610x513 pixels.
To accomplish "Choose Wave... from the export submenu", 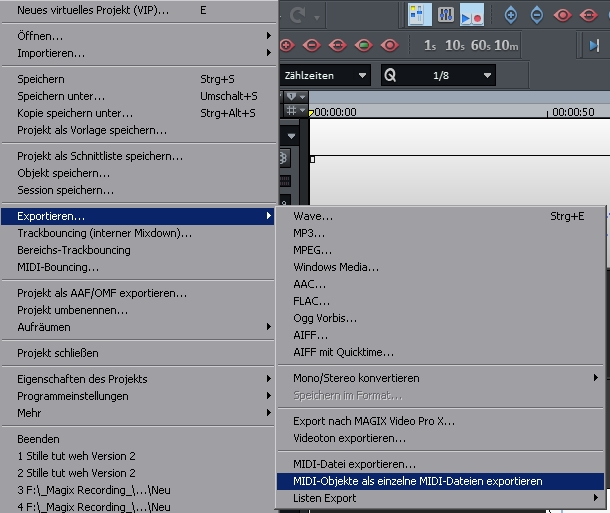I will coord(313,215).
